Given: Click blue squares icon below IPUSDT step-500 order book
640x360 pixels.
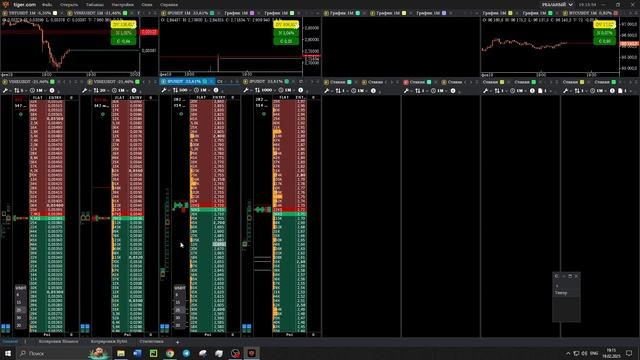Looking at the screenshot, I should click(x=164, y=328).
